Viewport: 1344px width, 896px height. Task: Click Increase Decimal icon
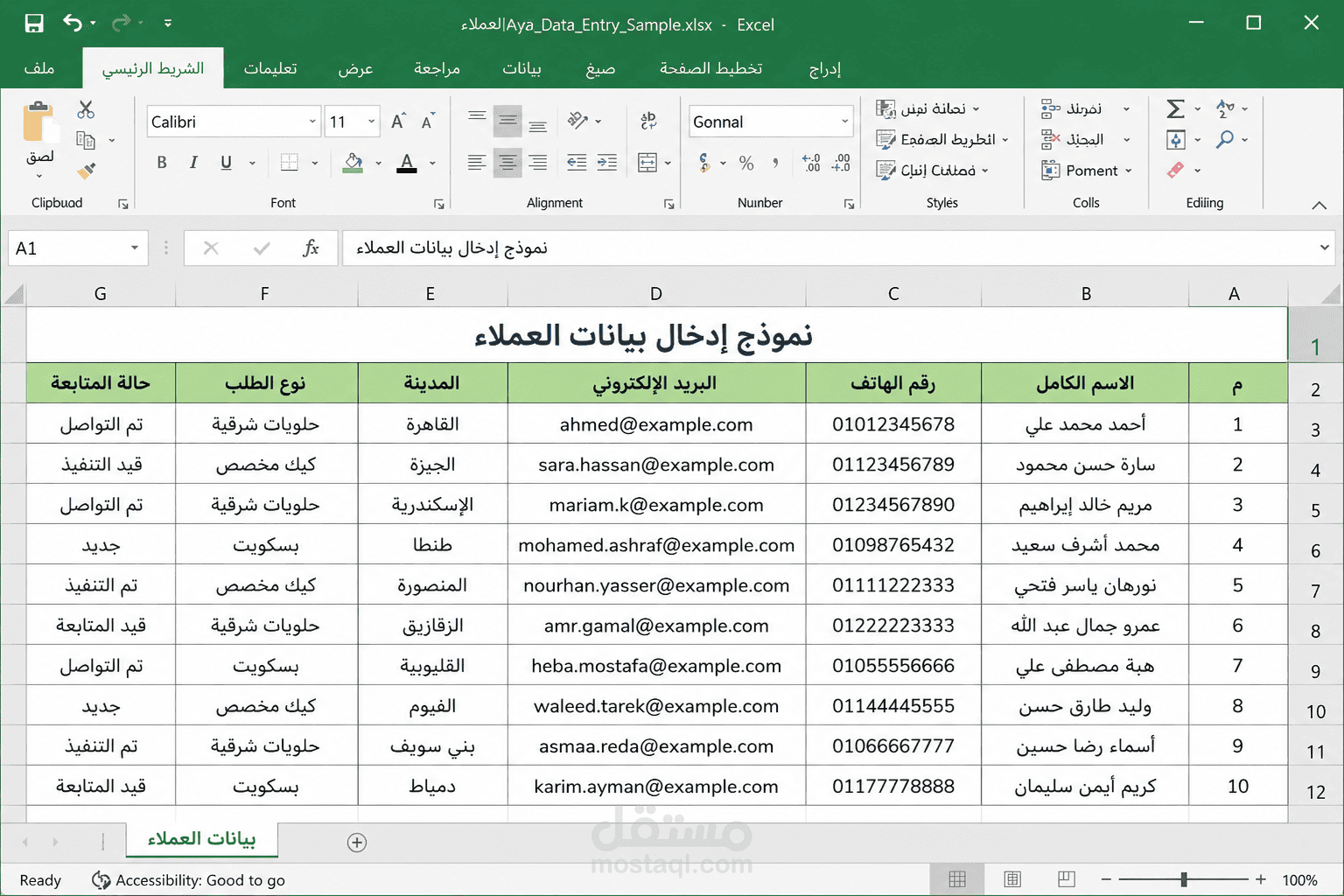pos(811,163)
